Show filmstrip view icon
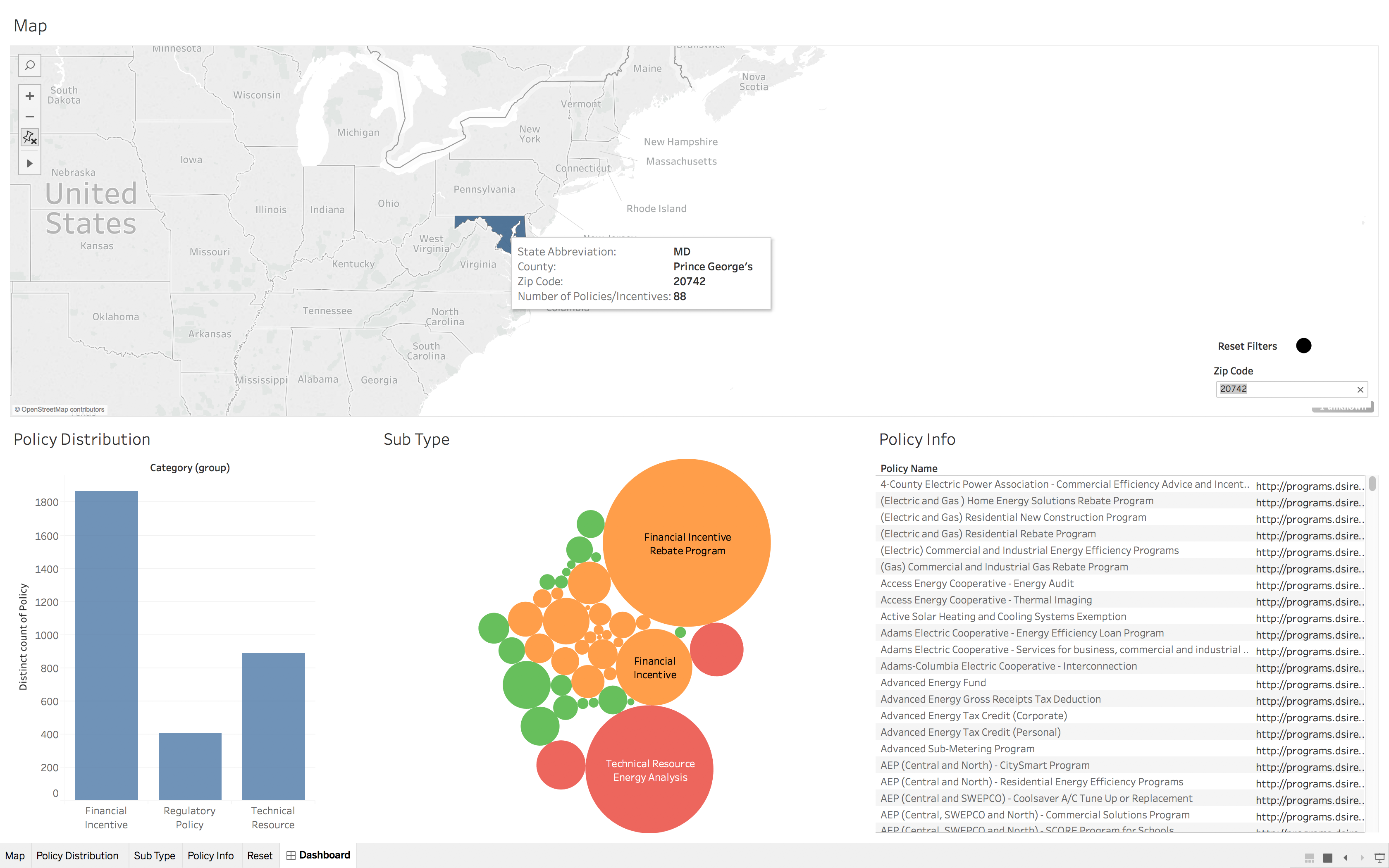1389x868 pixels. click(1310, 858)
